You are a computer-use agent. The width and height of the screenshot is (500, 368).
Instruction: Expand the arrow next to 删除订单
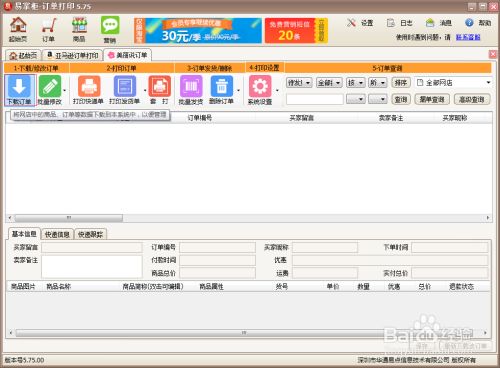(x=238, y=90)
